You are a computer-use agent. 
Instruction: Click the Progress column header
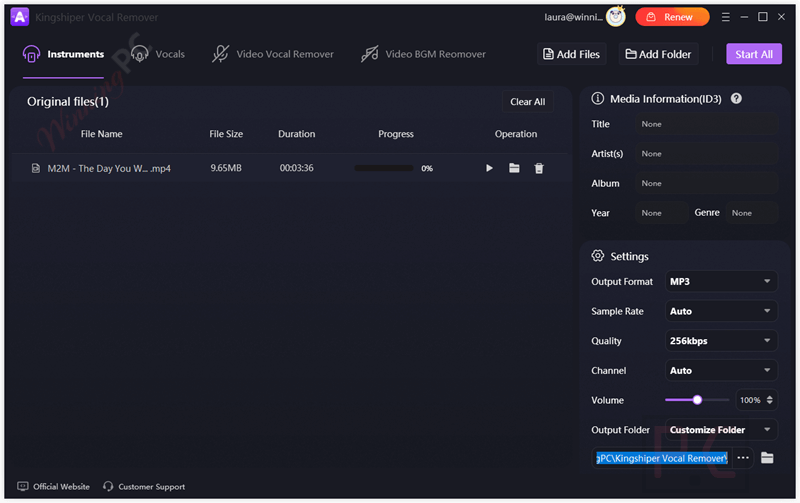coord(396,134)
